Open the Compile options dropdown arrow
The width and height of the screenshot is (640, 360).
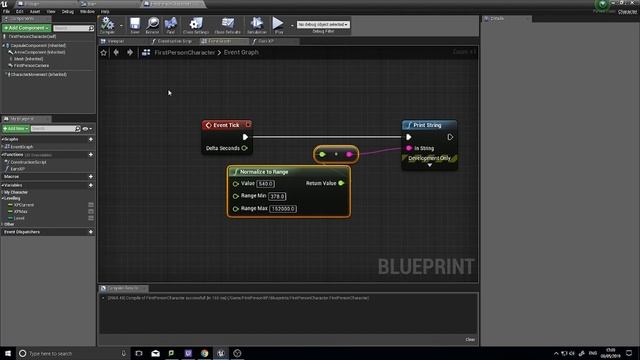coord(121,25)
